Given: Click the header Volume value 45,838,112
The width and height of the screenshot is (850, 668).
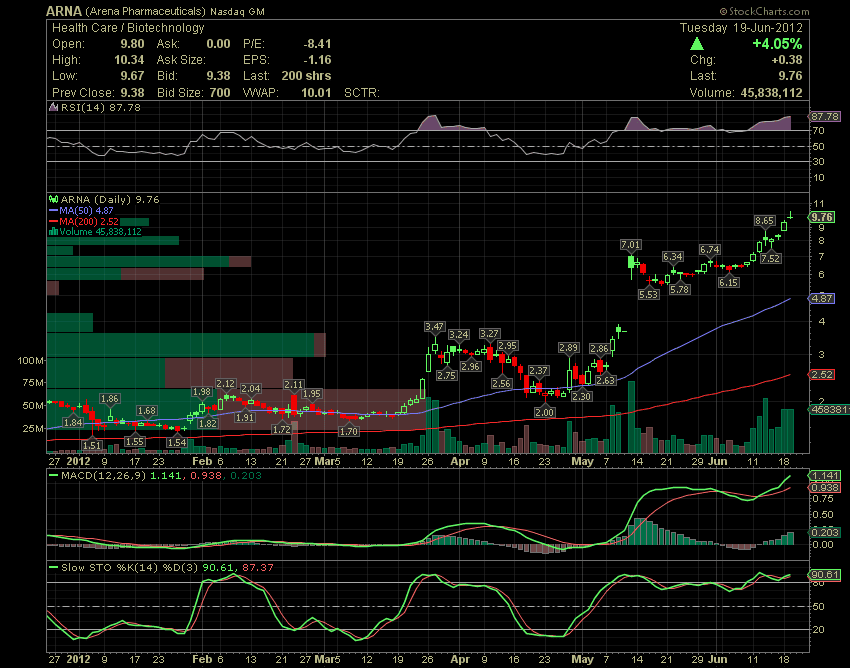Looking at the screenshot, I should click(x=771, y=93).
